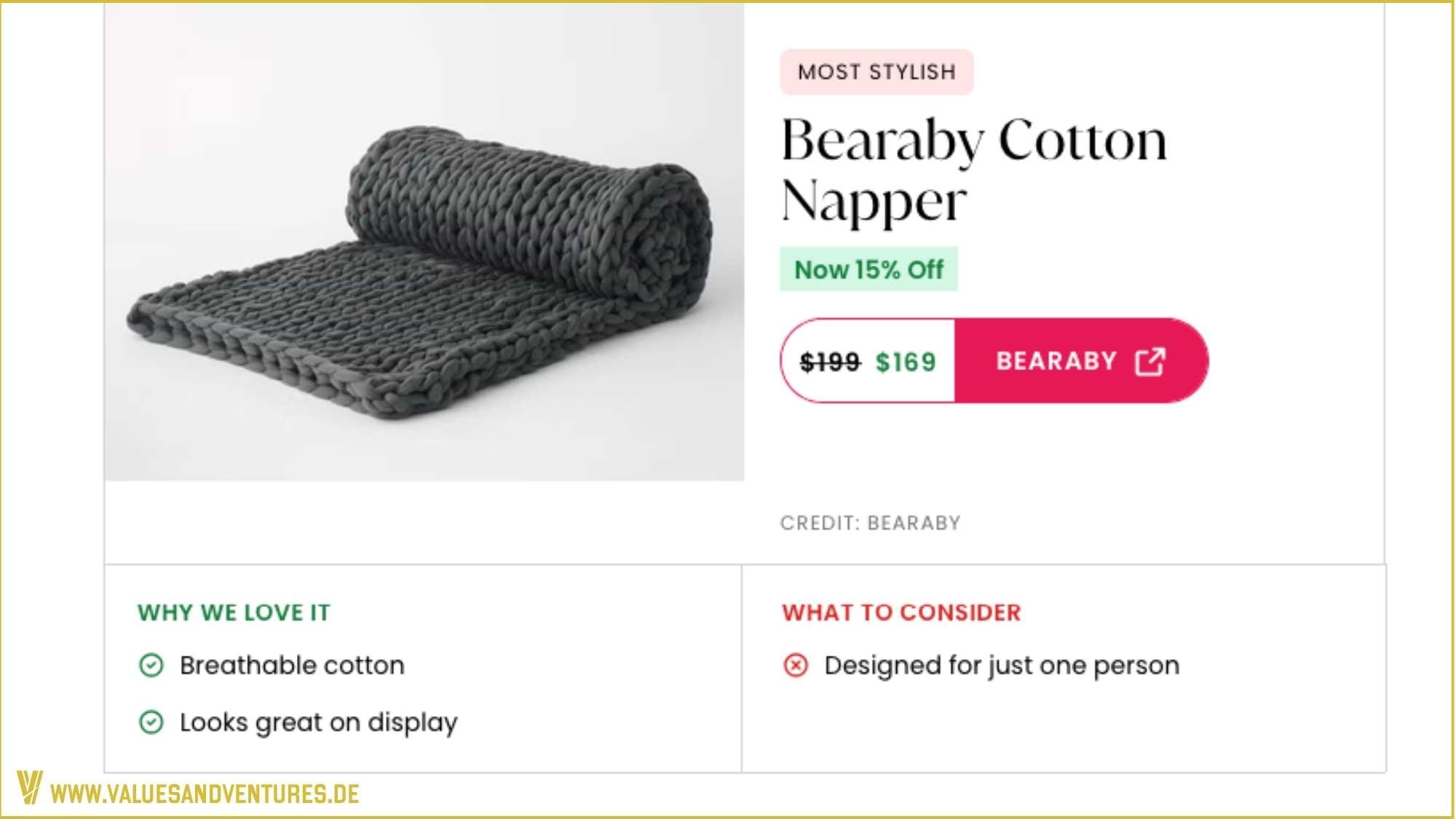Click the crossed-out $199 price
This screenshot has height=819, width=1456.
point(830,362)
